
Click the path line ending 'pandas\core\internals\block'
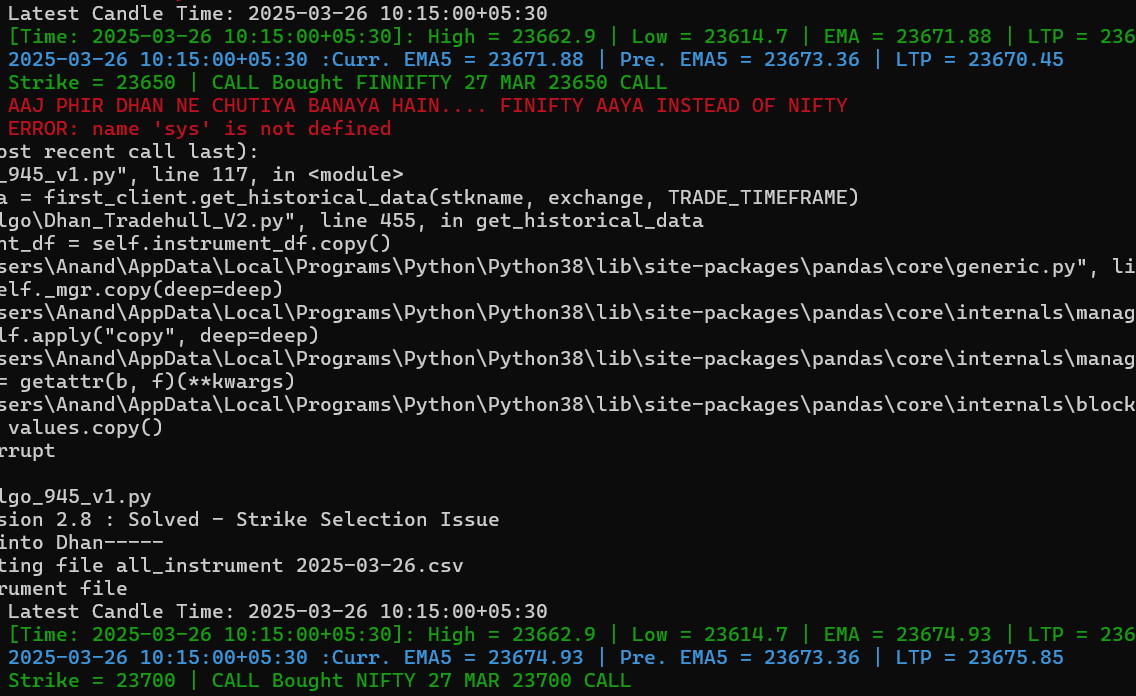pos(568,405)
